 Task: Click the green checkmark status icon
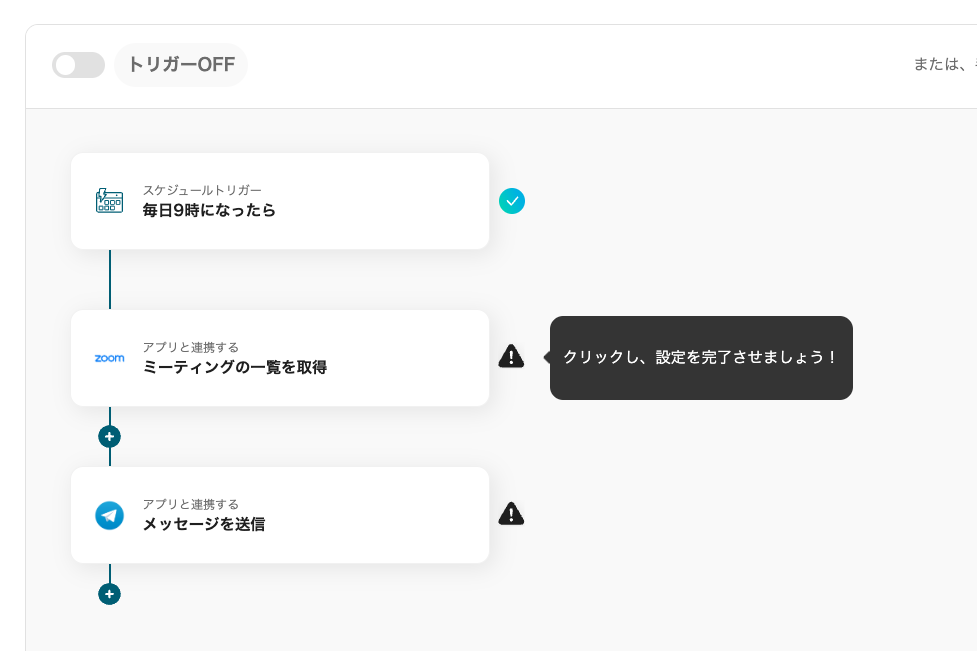(x=512, y=201)
